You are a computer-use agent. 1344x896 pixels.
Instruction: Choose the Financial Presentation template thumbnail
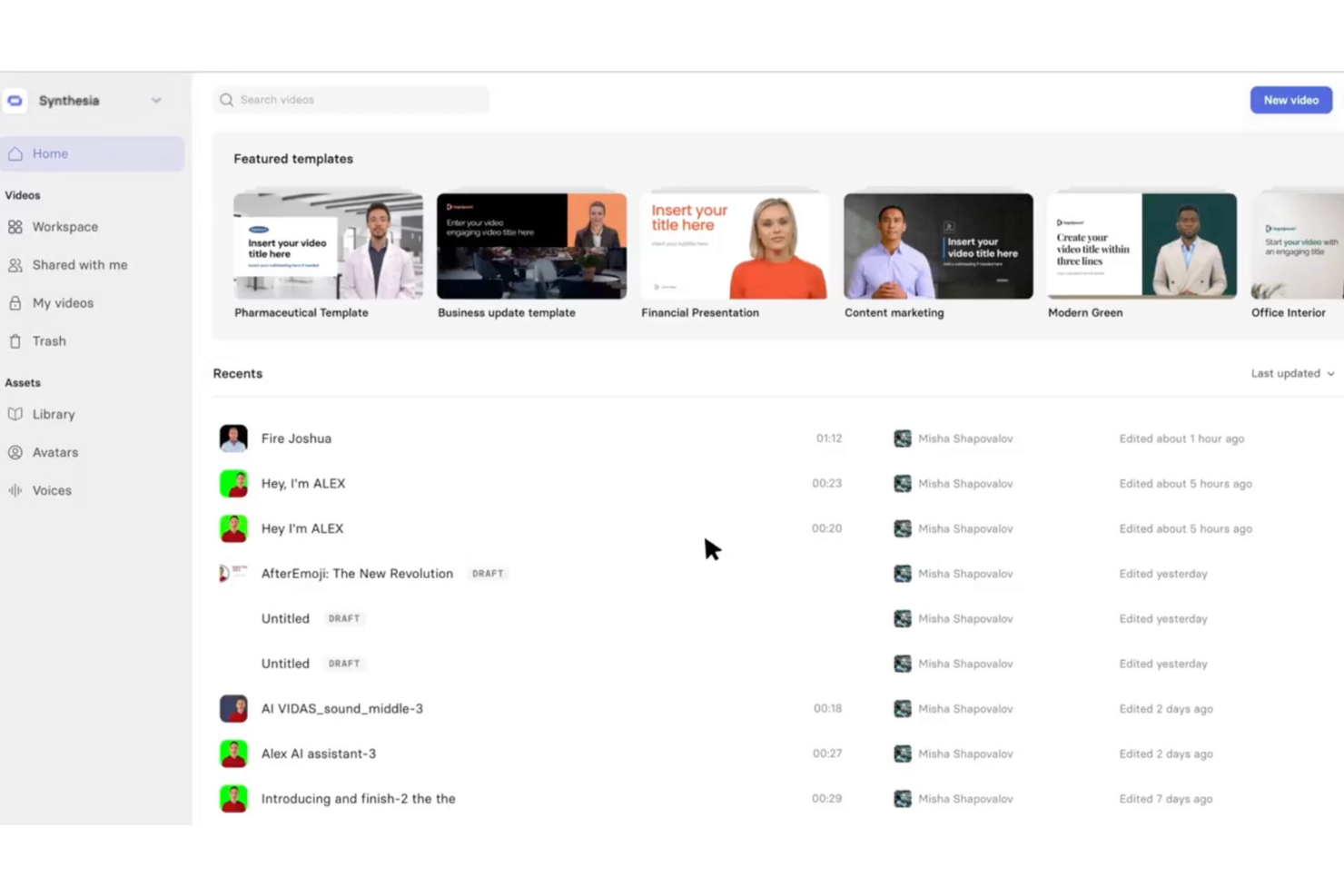tap(735, 246)
